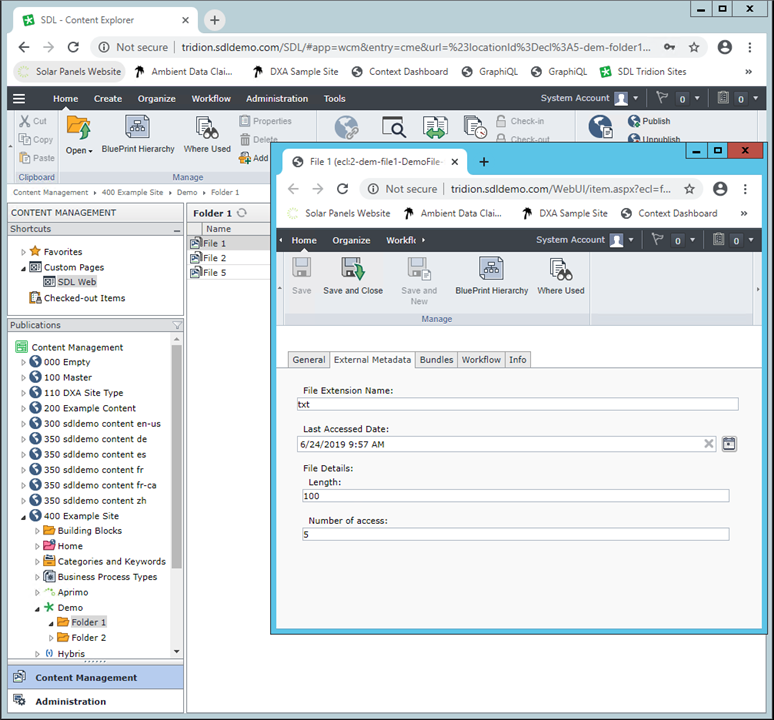Show more bookmarks in Content Explorer window
The image size is (774, 720).
(x=748, y=72)
